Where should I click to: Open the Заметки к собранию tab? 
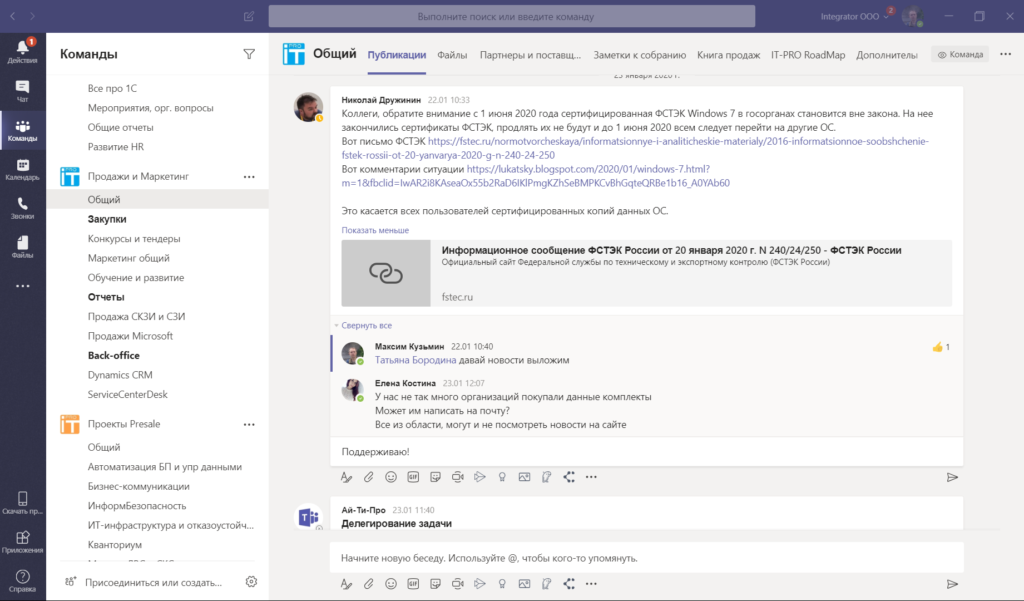pos(639,55)
